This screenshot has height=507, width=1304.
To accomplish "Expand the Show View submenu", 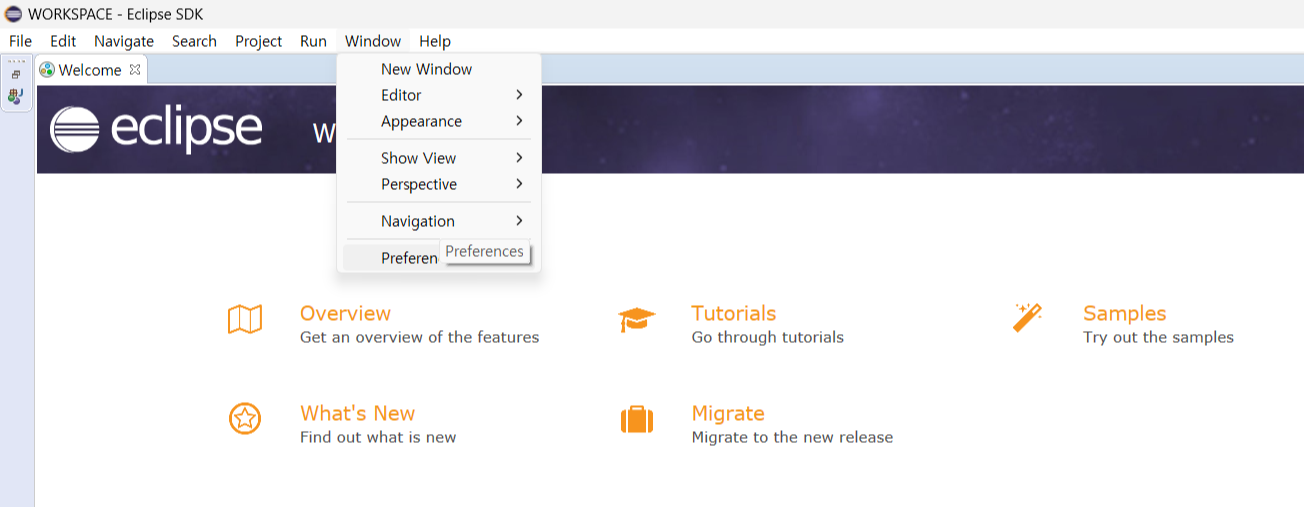I will tap(439, 158).
